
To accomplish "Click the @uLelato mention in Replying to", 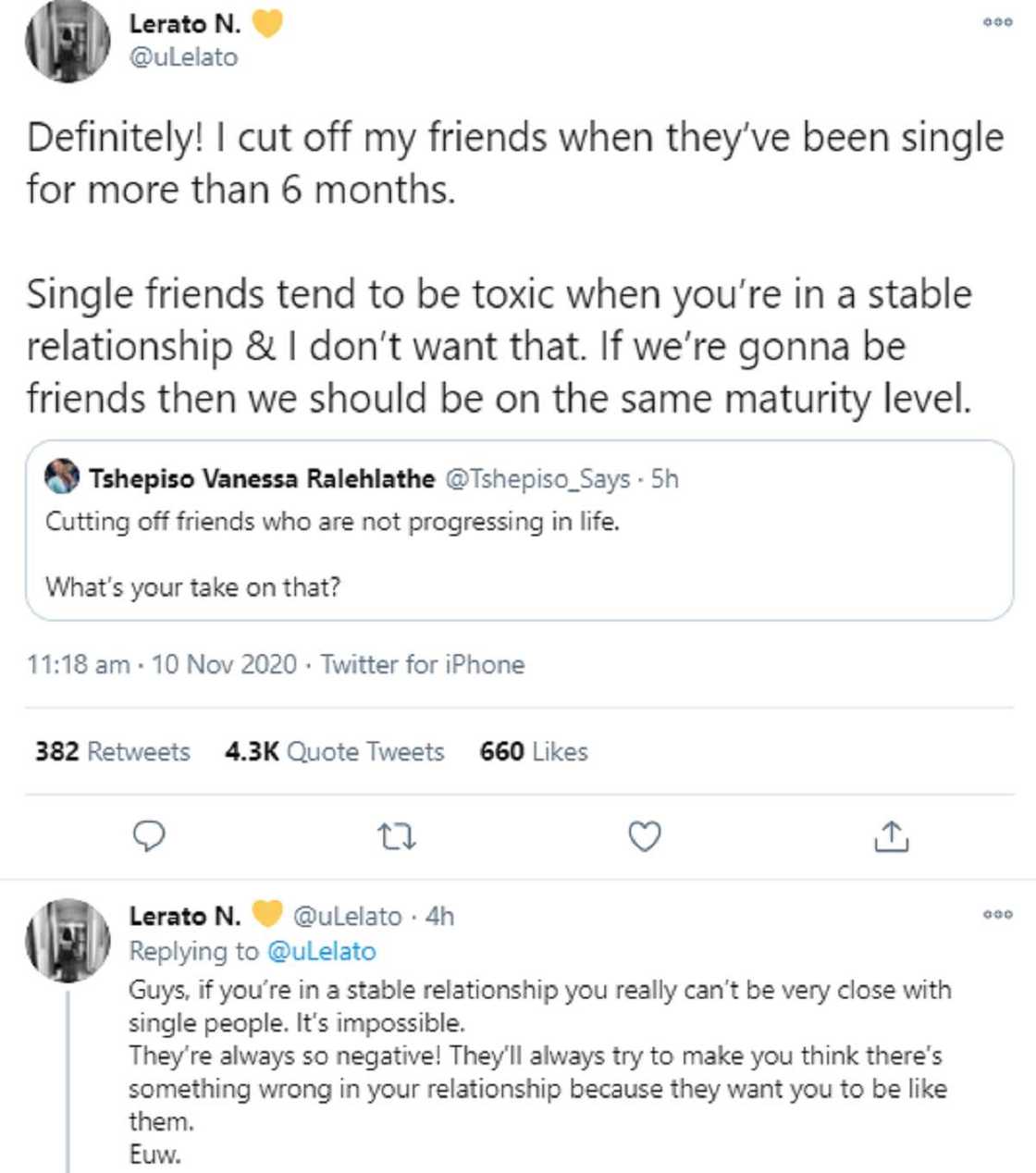I will (x=321, y=951).
